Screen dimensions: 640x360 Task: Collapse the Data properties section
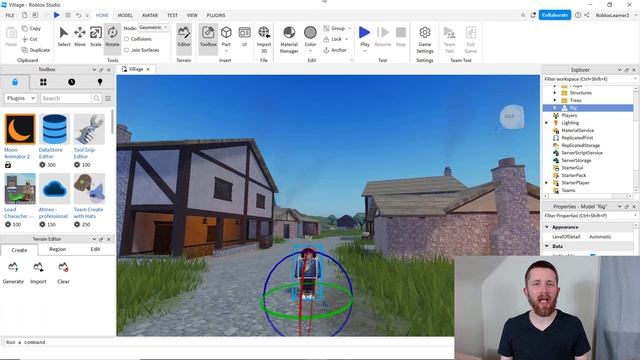547,246
